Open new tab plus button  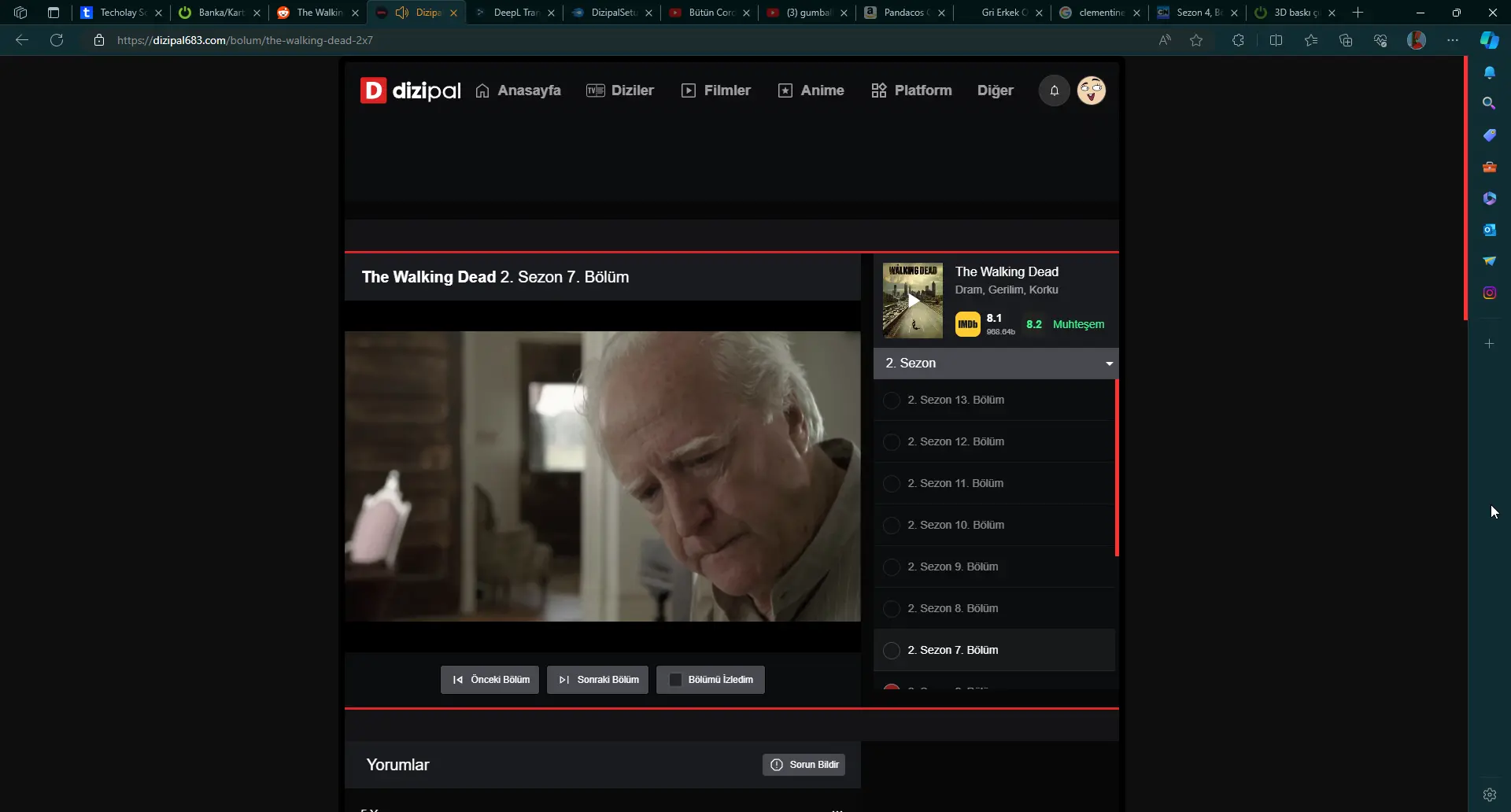(1358, 13)
